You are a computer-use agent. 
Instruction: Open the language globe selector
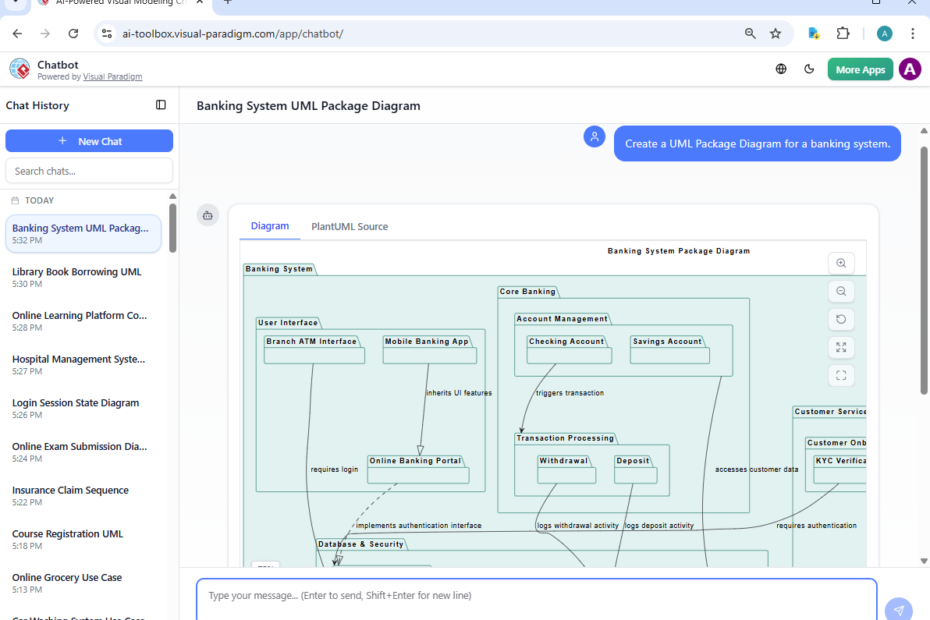(781, 69)
